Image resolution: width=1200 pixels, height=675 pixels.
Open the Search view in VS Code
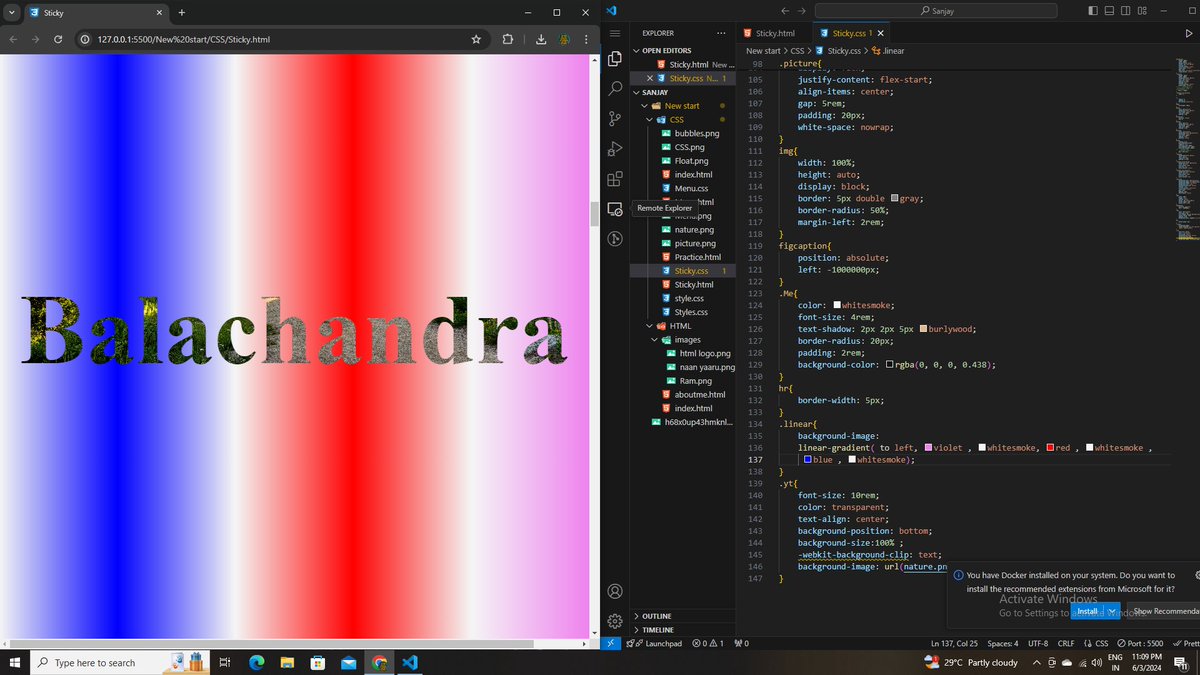[x=615, y=89]
